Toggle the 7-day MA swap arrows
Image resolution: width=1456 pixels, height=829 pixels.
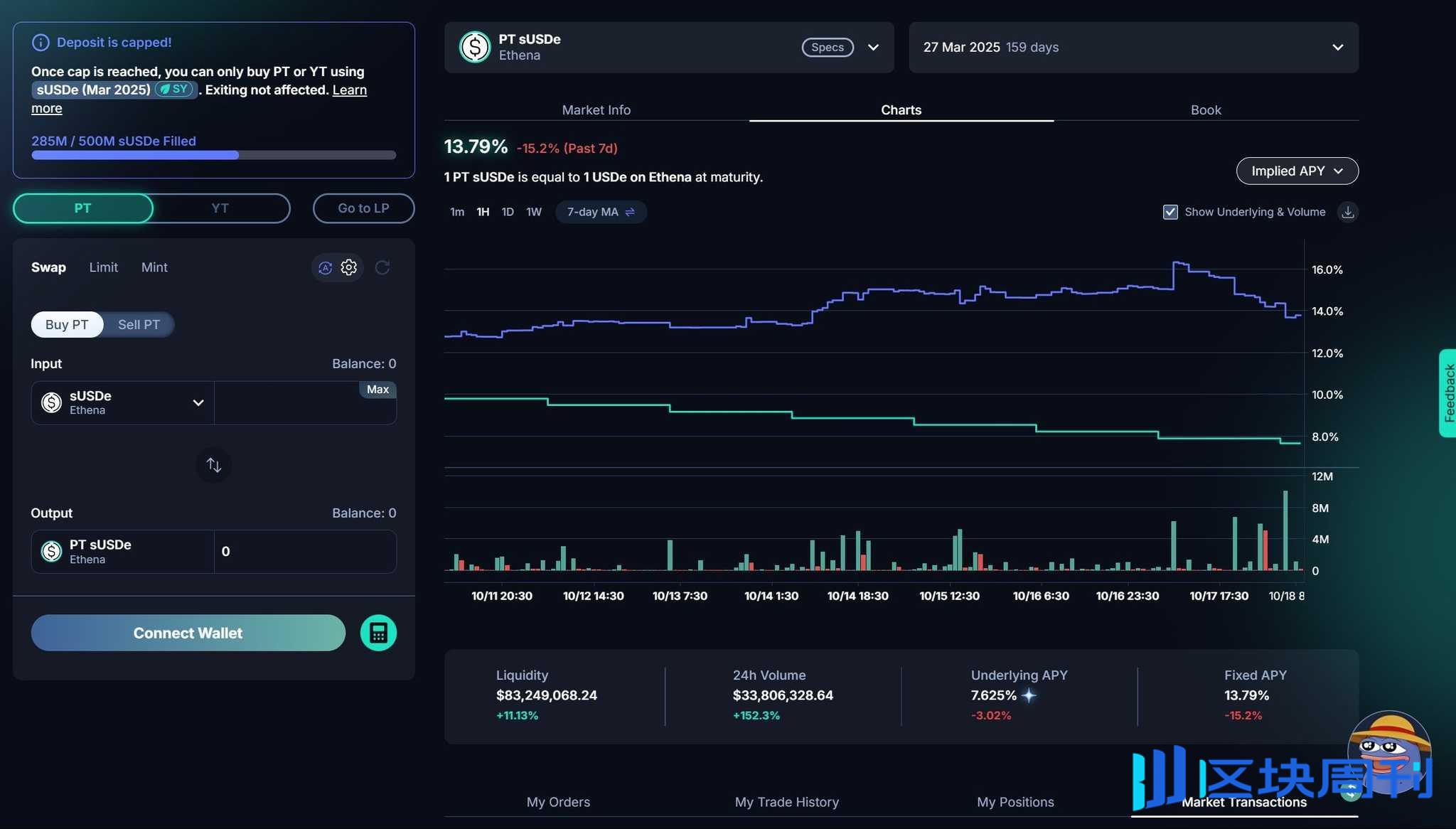click(x=629, y=212)
